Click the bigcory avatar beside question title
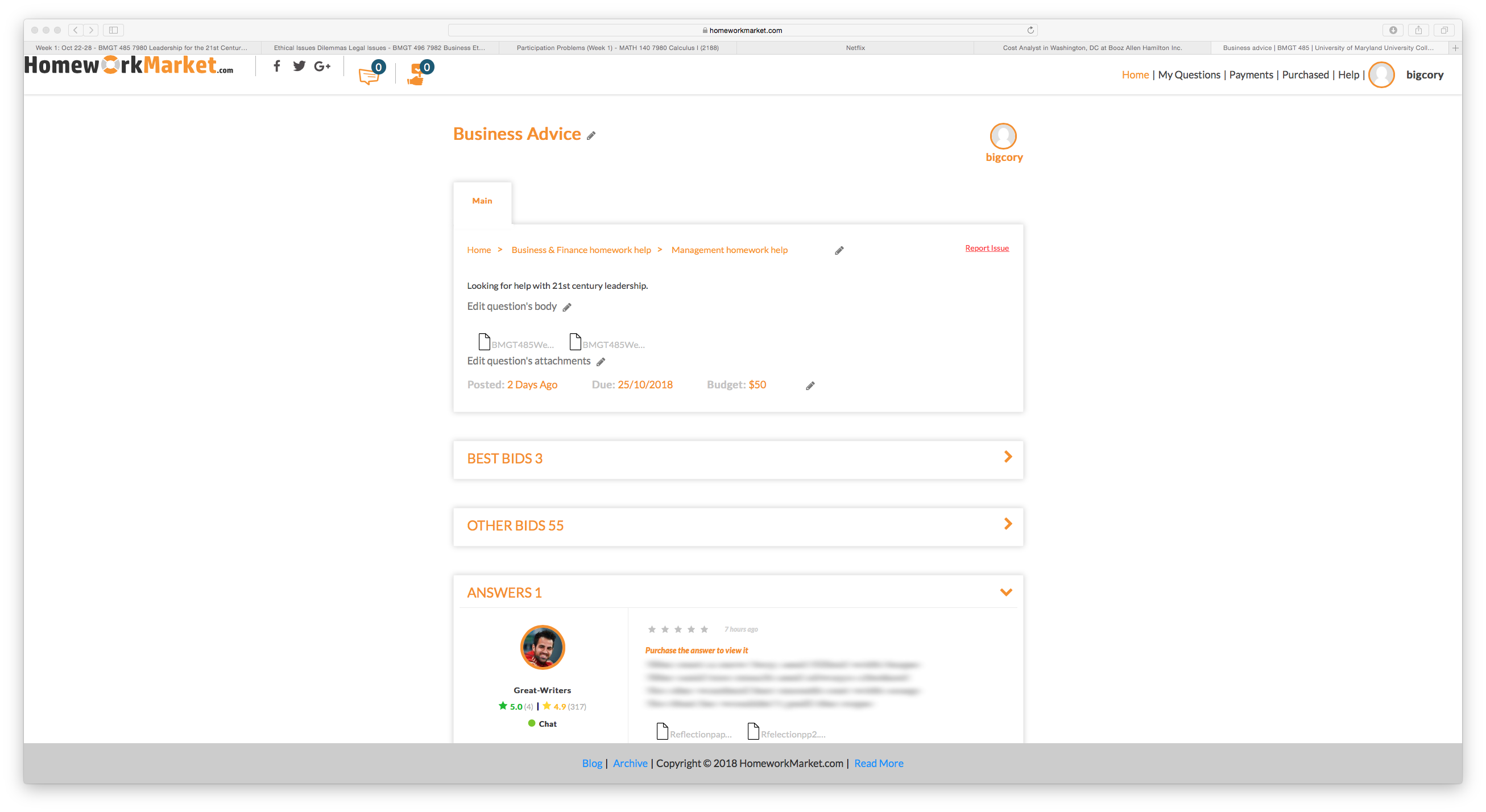Screen dimensions: 1486x812 point(1003,136)
